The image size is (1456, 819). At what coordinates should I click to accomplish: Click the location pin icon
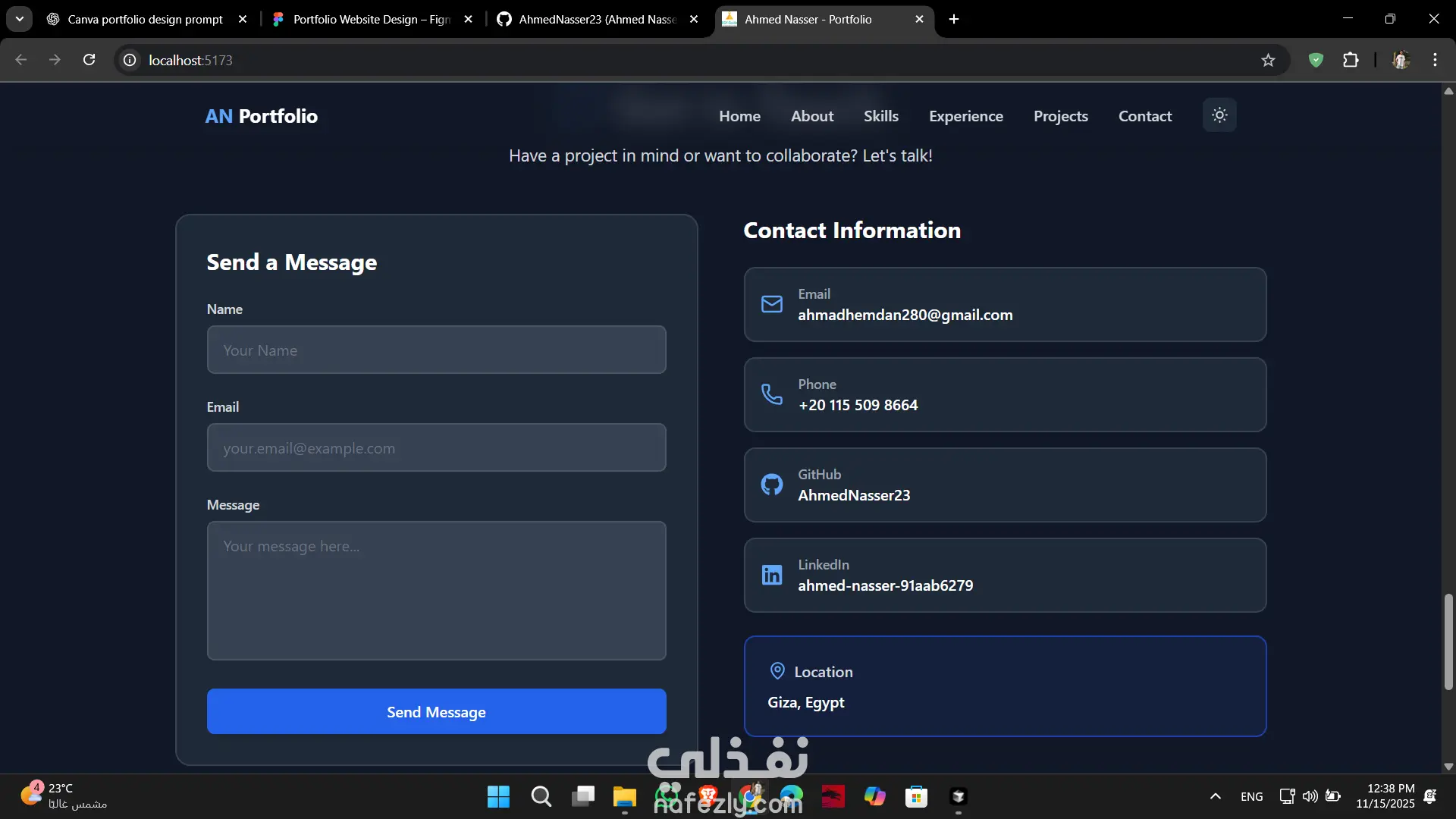point(777,671)
